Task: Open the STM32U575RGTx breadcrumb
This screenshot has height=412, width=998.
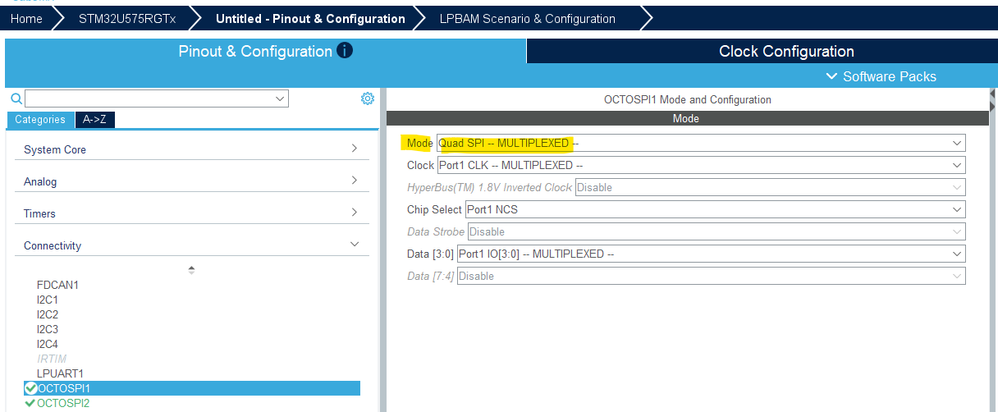Action: 127,18
